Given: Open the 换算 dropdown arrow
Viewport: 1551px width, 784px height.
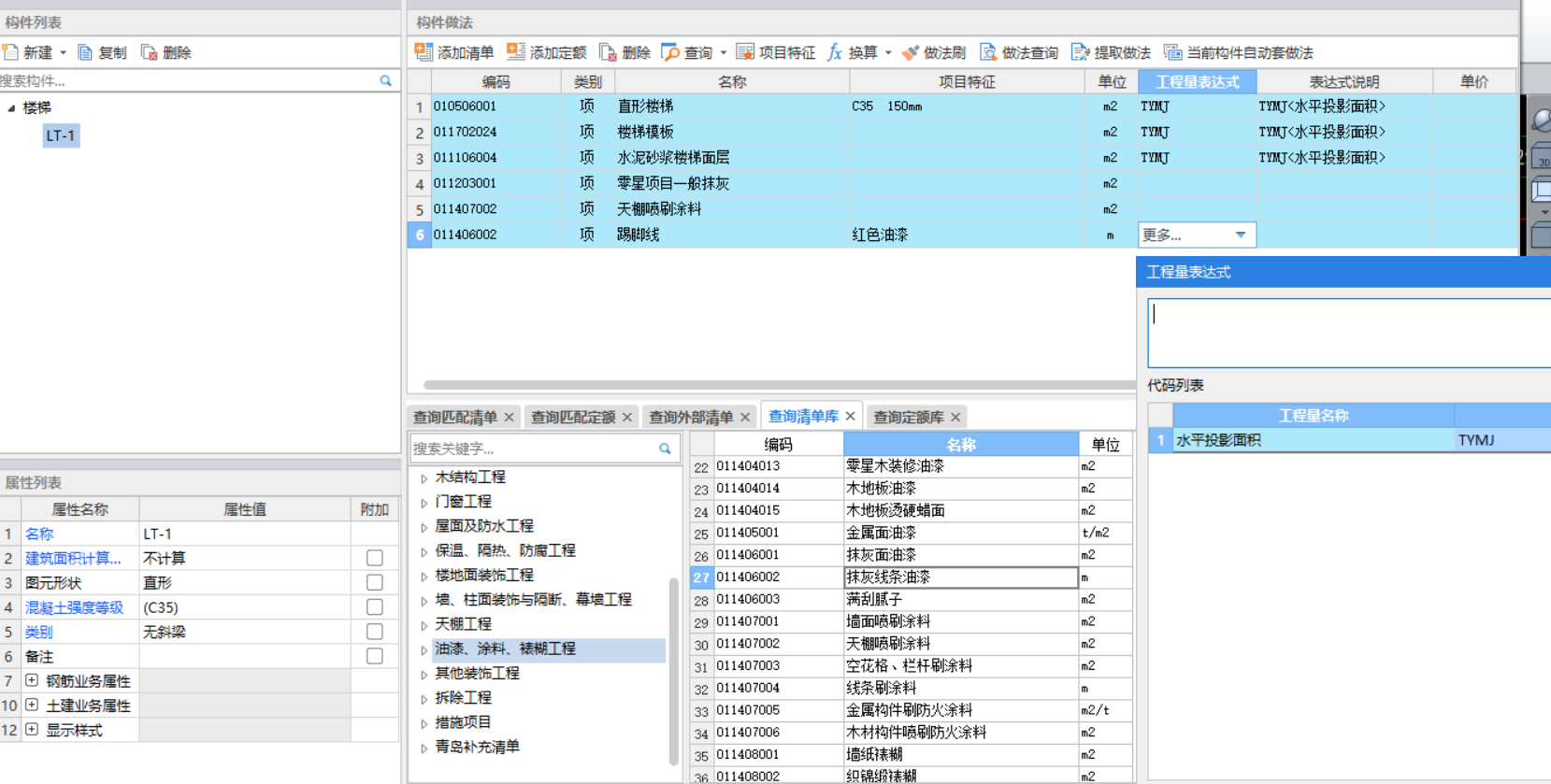Looking at the screenshot, I should coord(887,53).
